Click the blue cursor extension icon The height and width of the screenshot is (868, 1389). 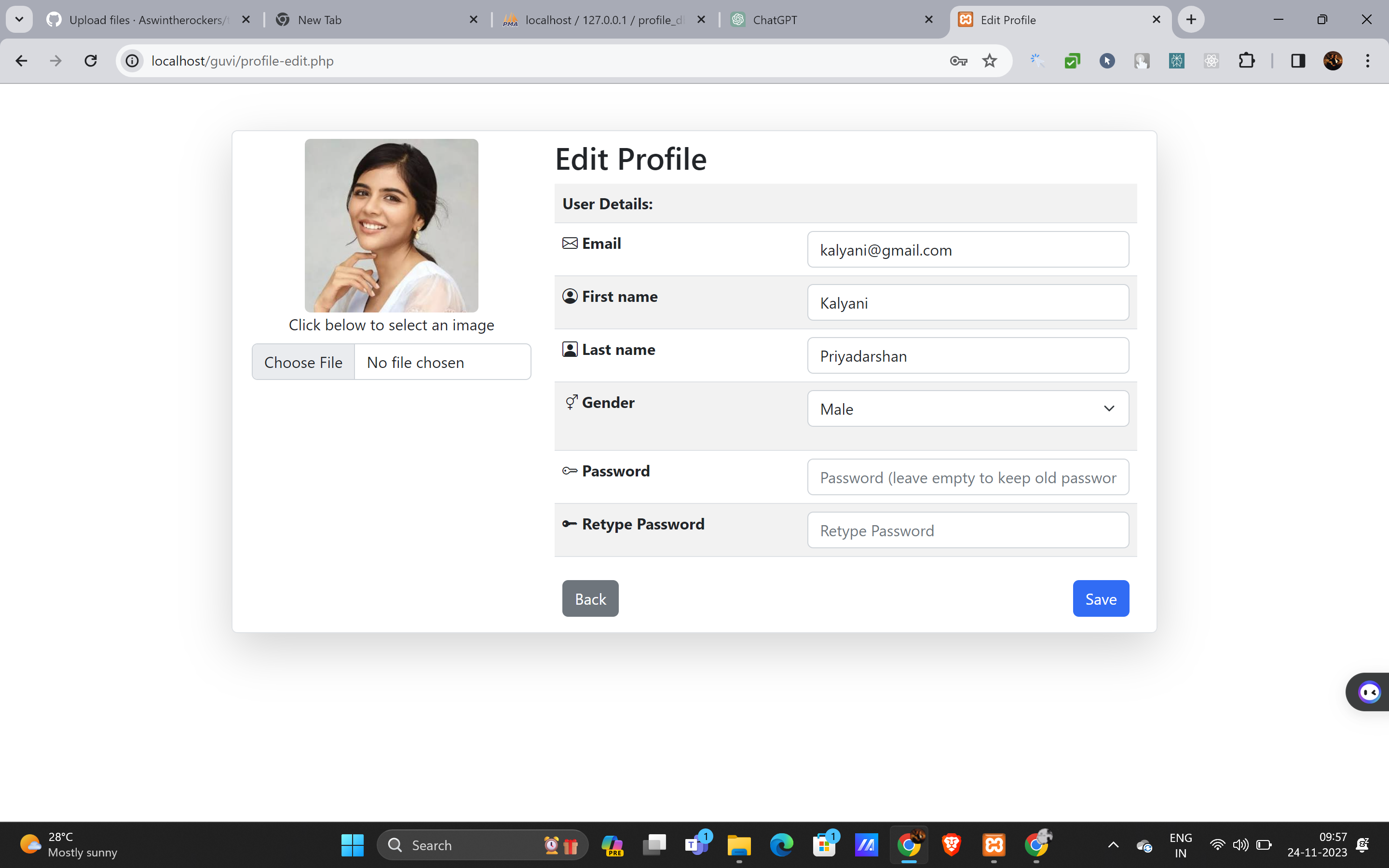click(x=1107, y=61)
